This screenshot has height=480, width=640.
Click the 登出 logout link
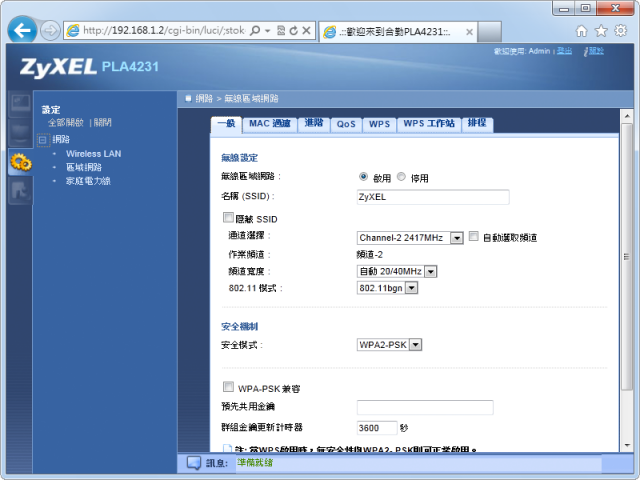click(564, 51)
